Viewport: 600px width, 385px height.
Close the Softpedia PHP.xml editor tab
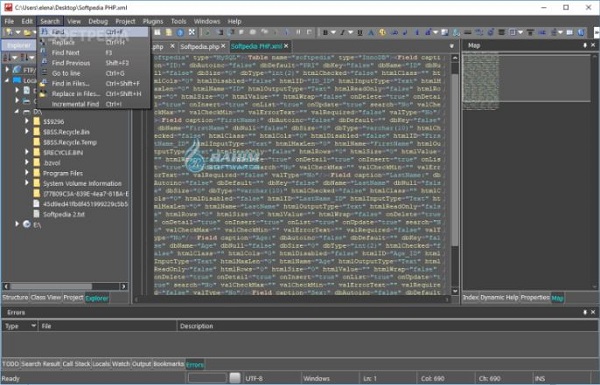pyautogui.click(x=286, y=46)
